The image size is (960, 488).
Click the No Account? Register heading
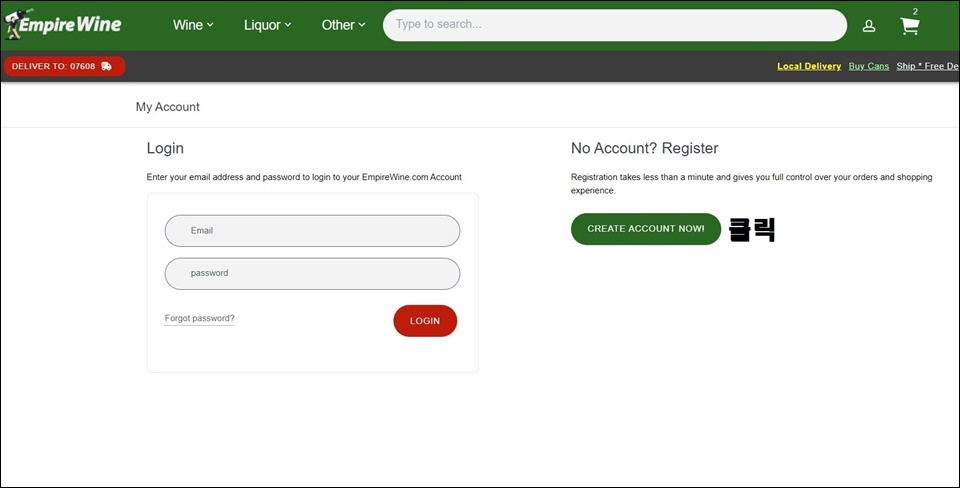click(645, 148)
